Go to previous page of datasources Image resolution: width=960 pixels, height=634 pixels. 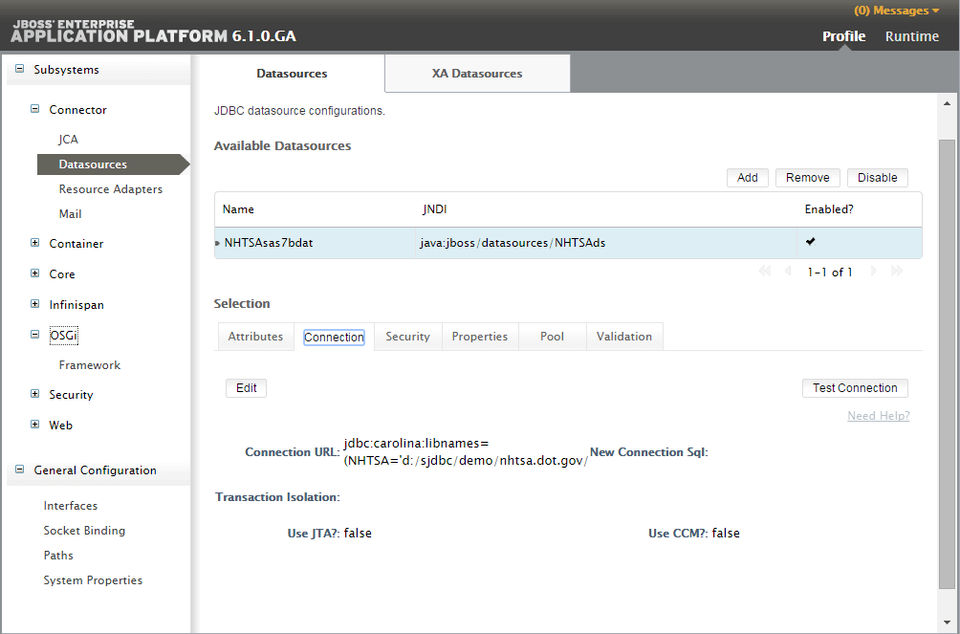[x=788, y=271]
